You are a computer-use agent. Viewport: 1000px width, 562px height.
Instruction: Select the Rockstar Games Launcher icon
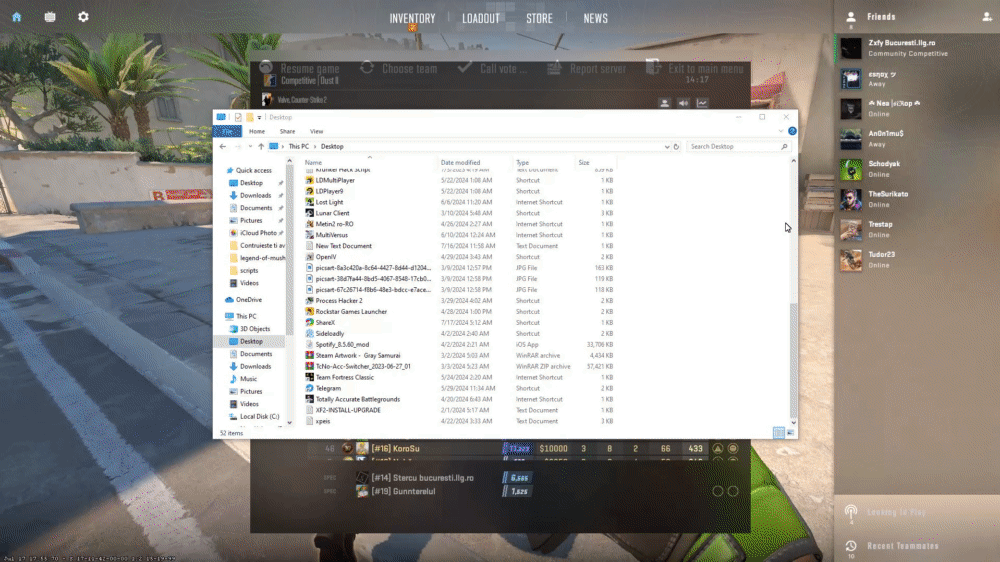point(309,311)
